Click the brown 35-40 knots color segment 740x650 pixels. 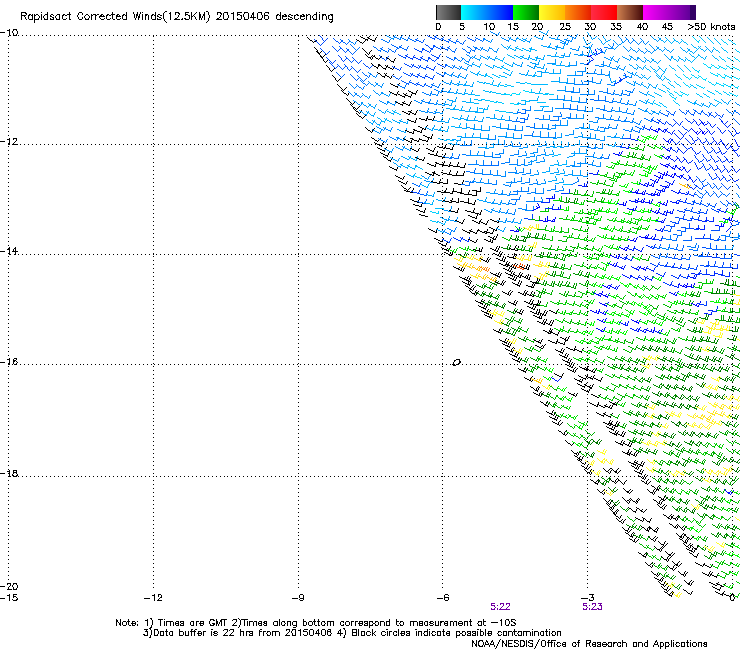tap(630, 12)
